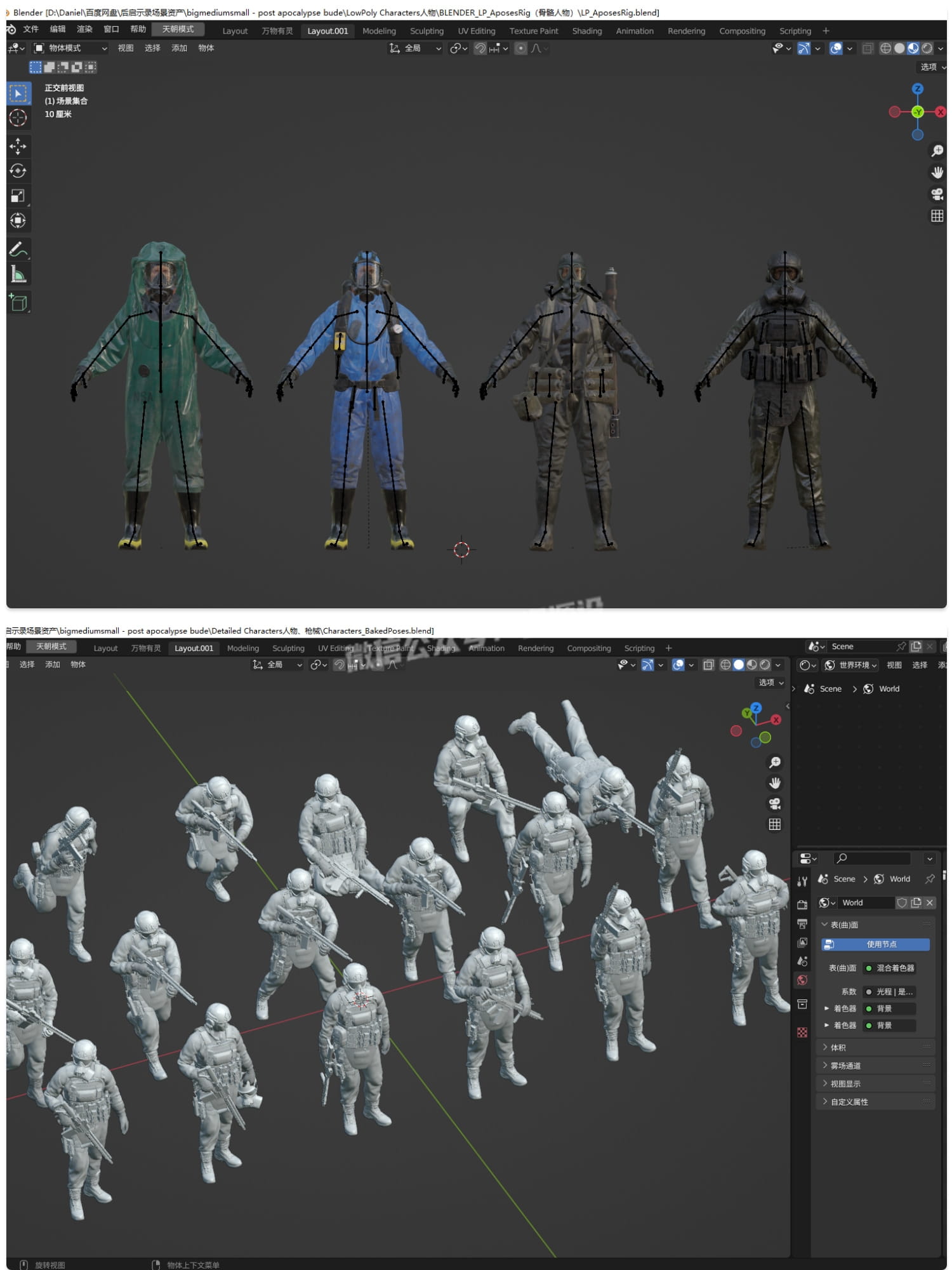The height and width of the screenshot is (1270, 952).
Task: Activate the 3D Cursor tool
Action: (x=18, y=117)
